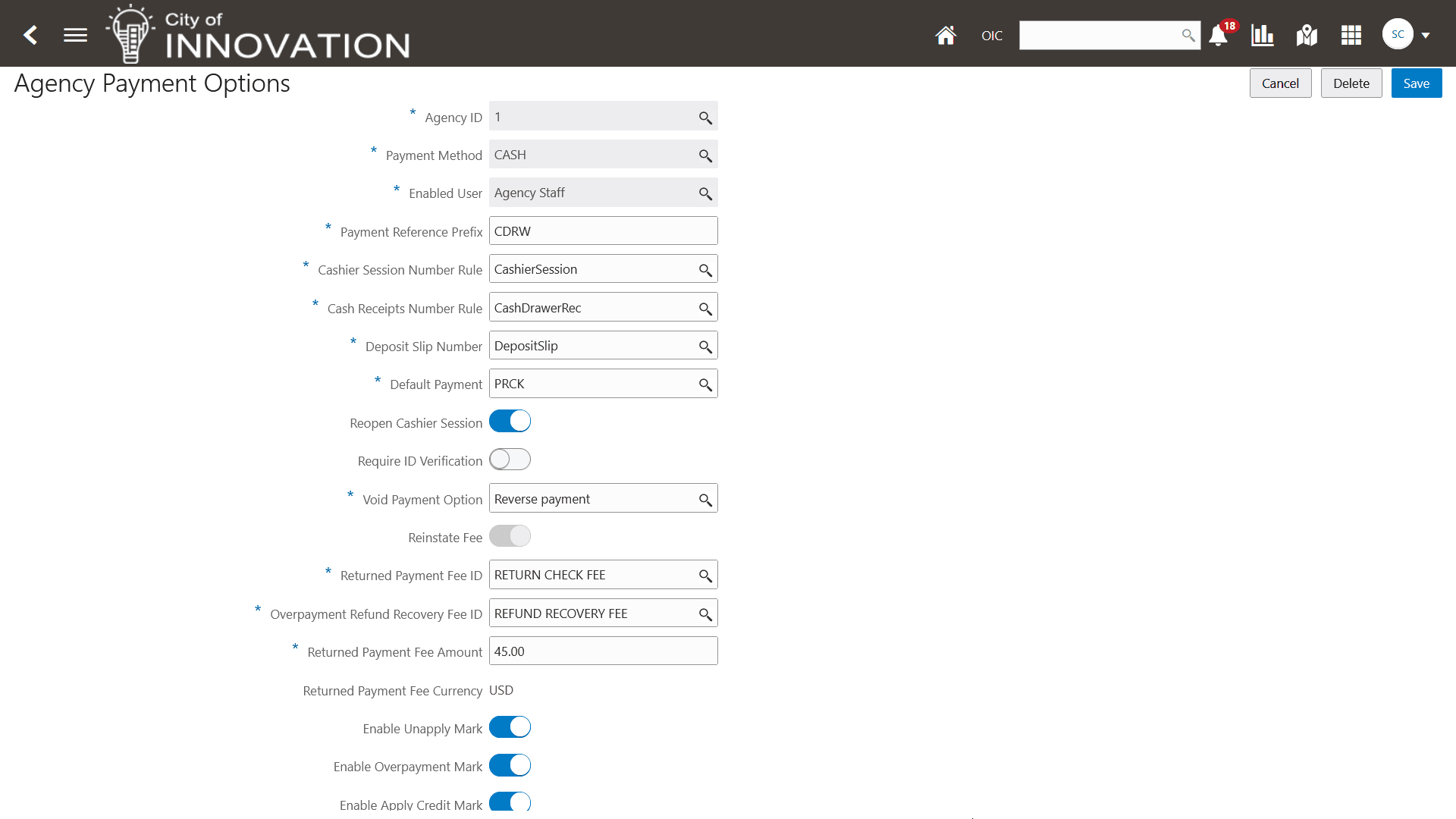Disable Reopen Cashier Session

pos(510,421)
